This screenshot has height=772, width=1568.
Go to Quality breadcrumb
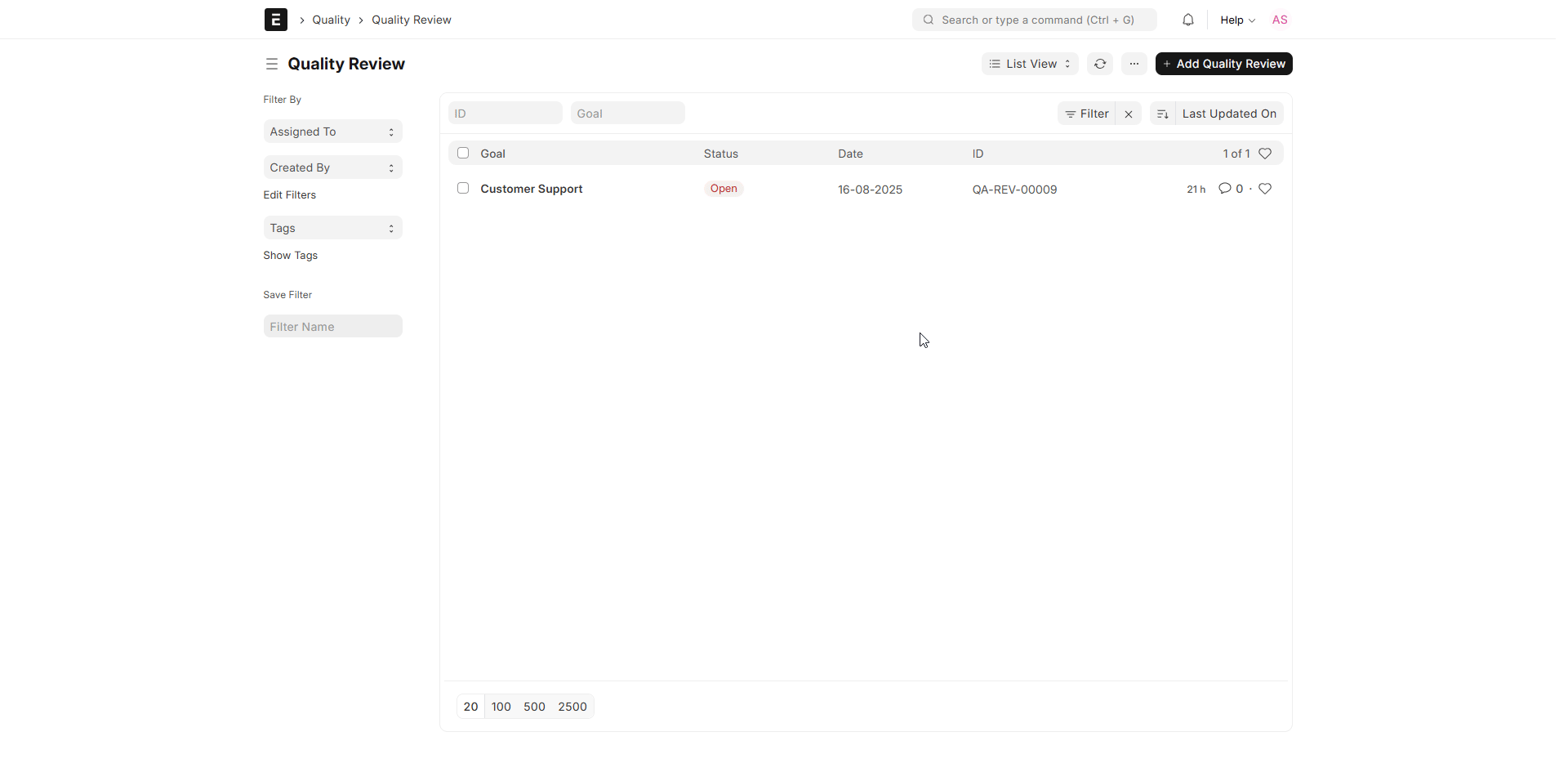pyautogui.click(x=331, y=20)
